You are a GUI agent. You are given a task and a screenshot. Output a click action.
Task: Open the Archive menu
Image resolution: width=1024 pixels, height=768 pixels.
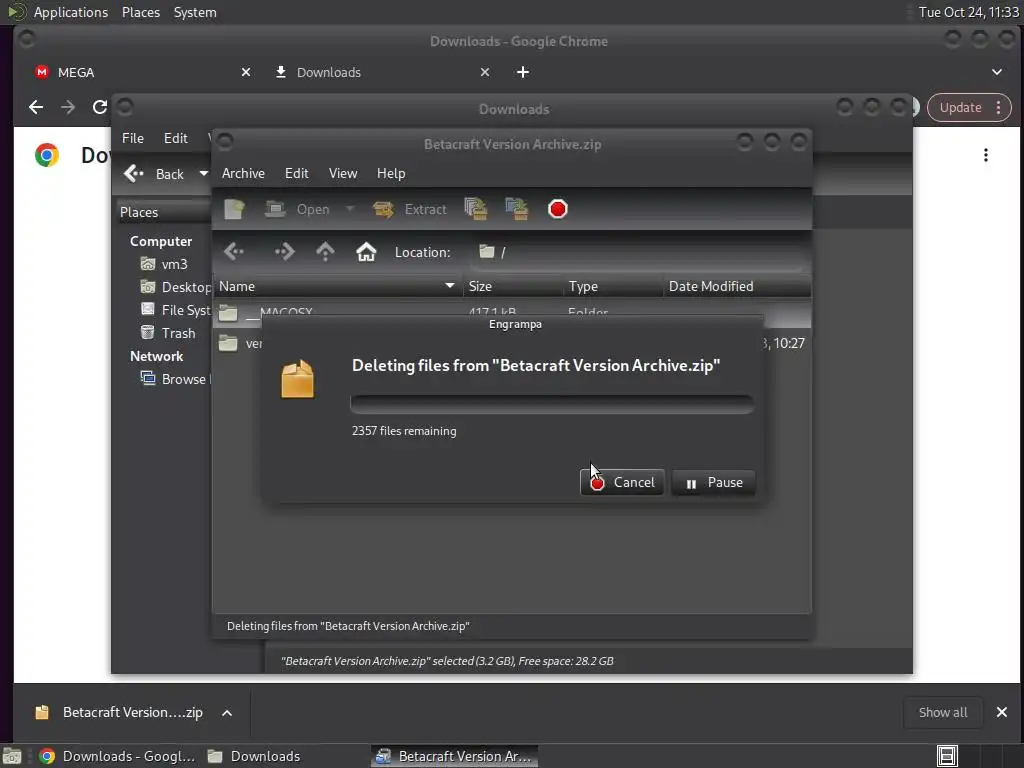[x=243, y=173]
